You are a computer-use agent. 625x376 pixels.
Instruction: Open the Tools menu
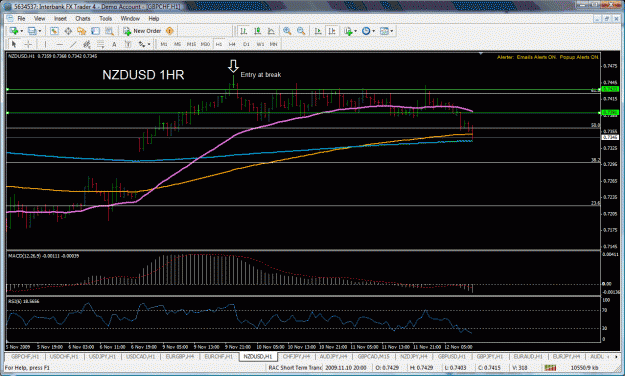click(x=106, y=18)
